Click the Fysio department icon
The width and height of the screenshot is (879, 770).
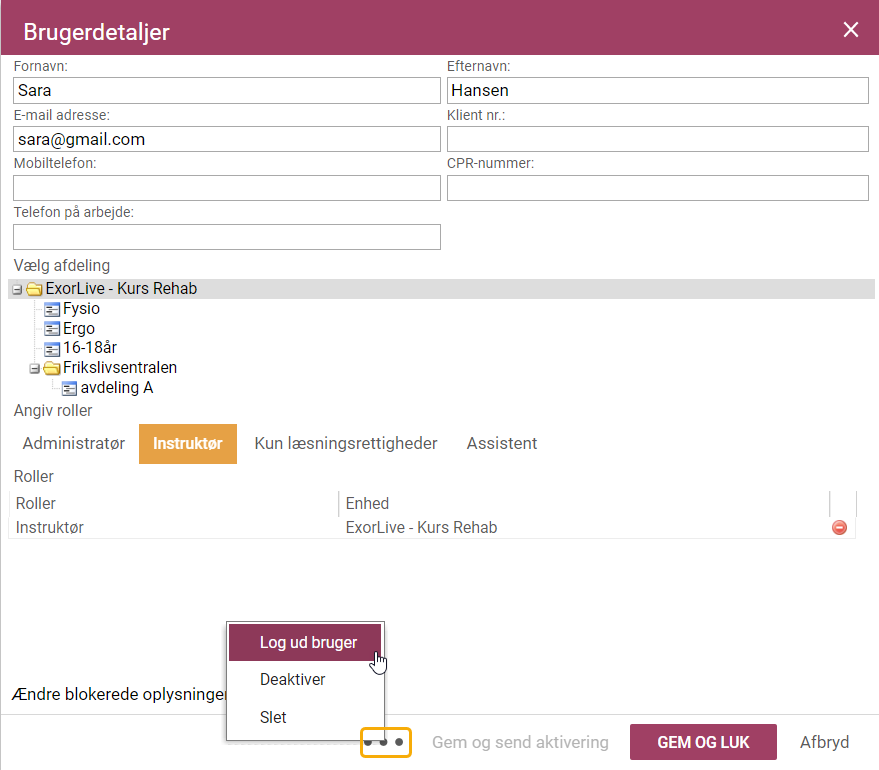click(52, 309)
